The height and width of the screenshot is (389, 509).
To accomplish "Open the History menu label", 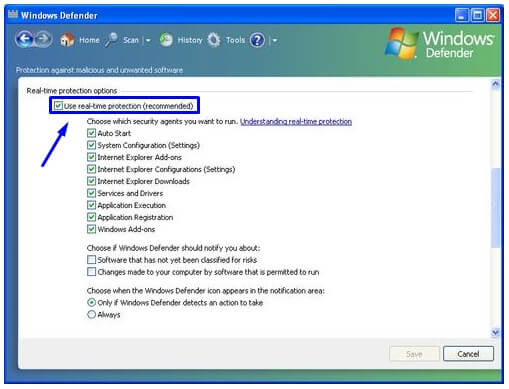I will pyautogui.click(x=190, y=40).
